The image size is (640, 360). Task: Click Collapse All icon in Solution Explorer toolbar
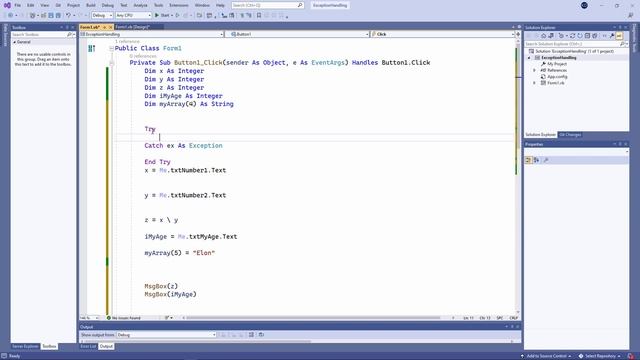pos(587,36)
